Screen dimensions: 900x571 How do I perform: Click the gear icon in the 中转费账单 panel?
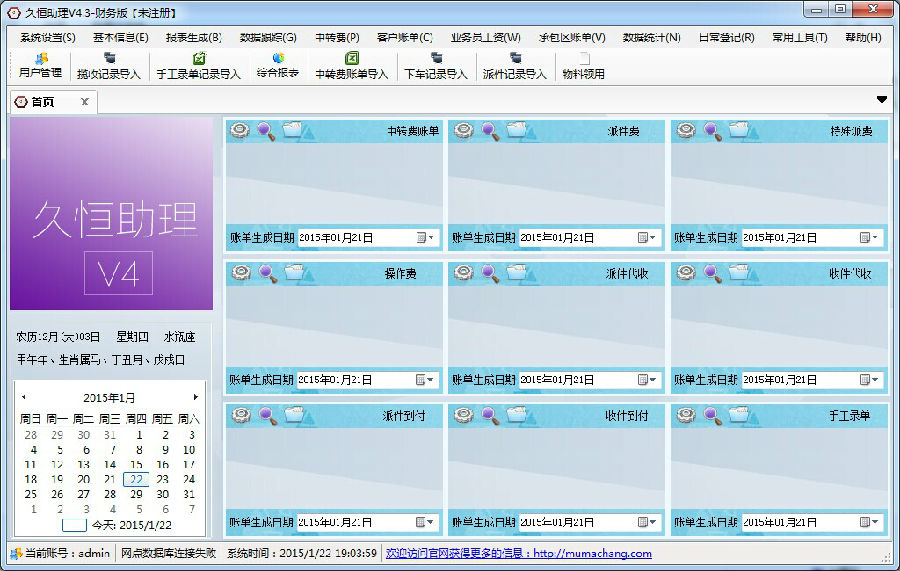(x=240, y=129)
